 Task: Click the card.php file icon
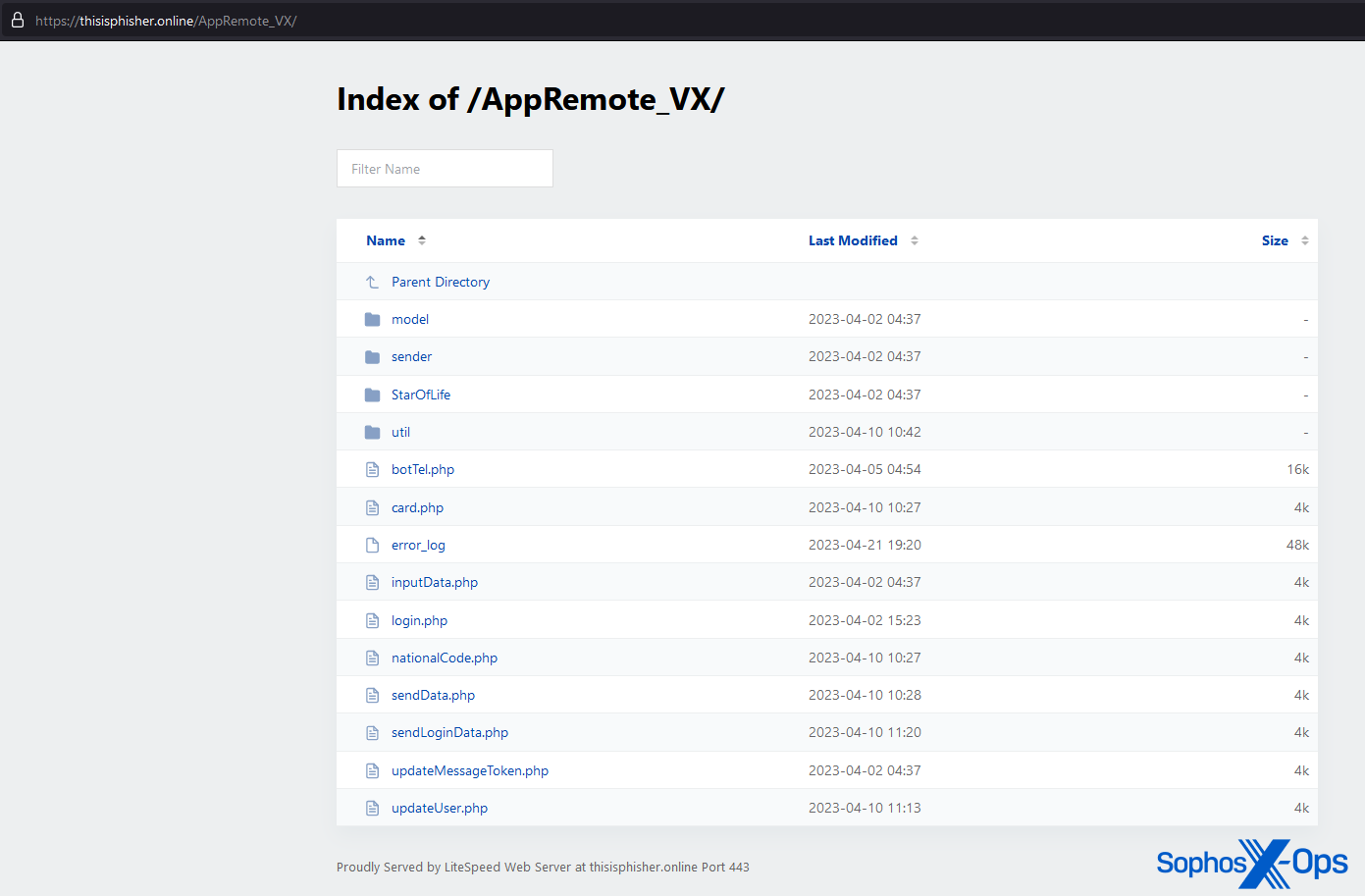tap(372, 507)
